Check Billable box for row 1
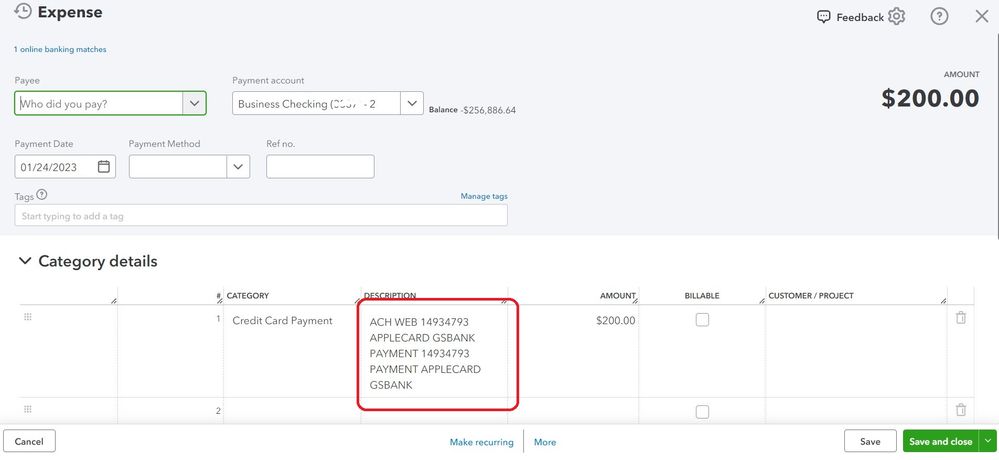The height and width of the screenshot is (460, 999). point(702,320)
